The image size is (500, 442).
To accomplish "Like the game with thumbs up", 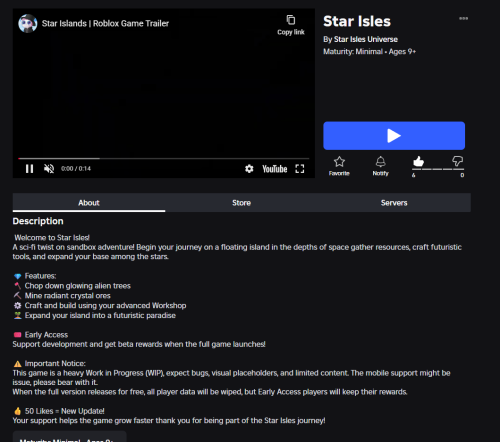I will point(418,162).
